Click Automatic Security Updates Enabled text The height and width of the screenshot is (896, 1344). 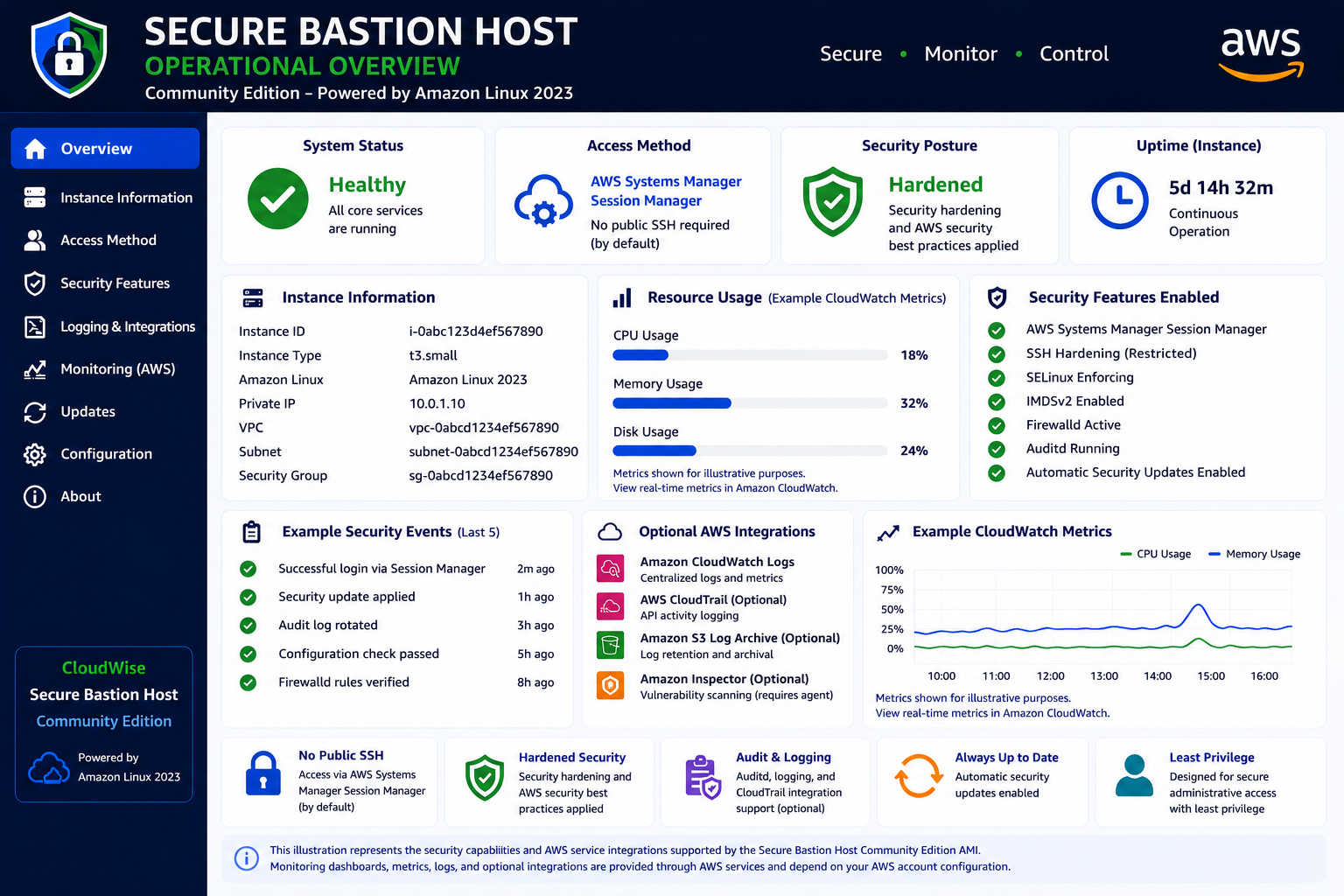1136,472
